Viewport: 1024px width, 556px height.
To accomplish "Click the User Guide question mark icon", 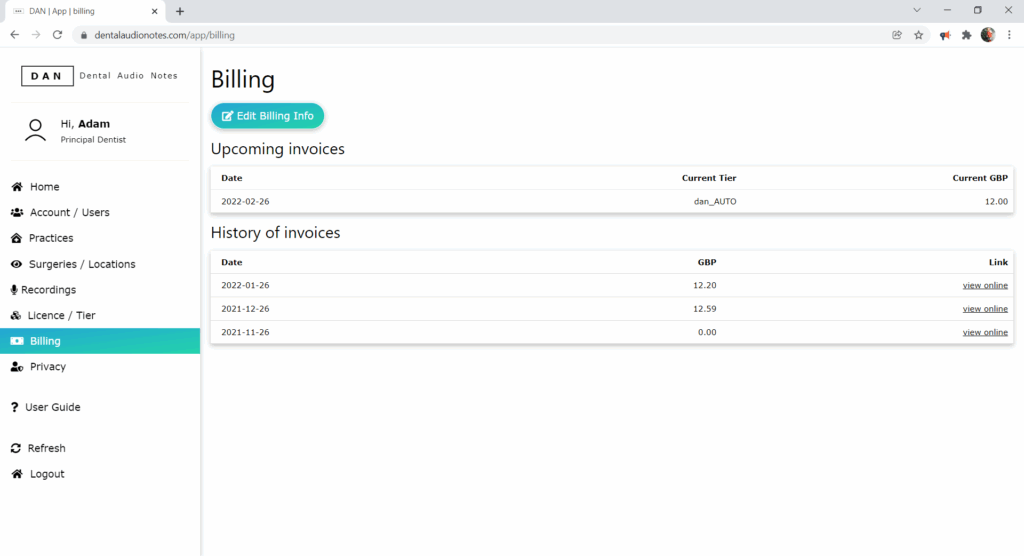I will tap(15, 408).
